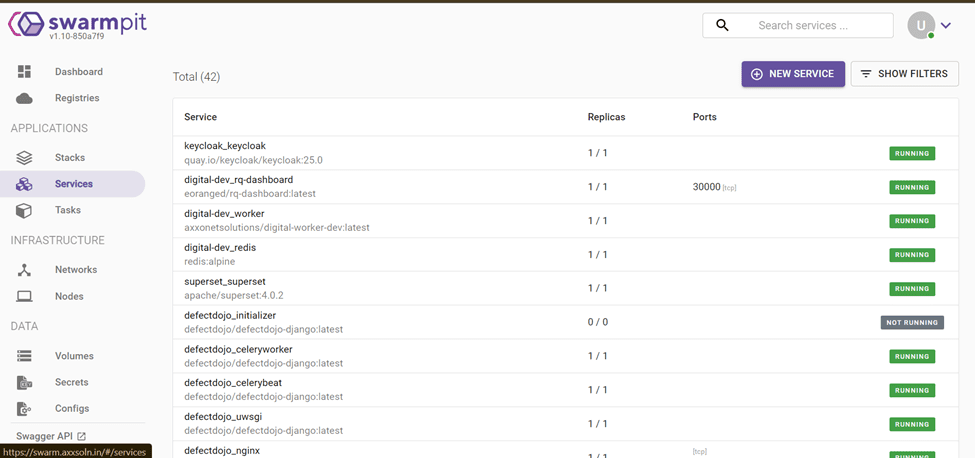975x458 pixels.
Task: Open the Secrets icon in sidebar
Action: [x=25, y=383]
